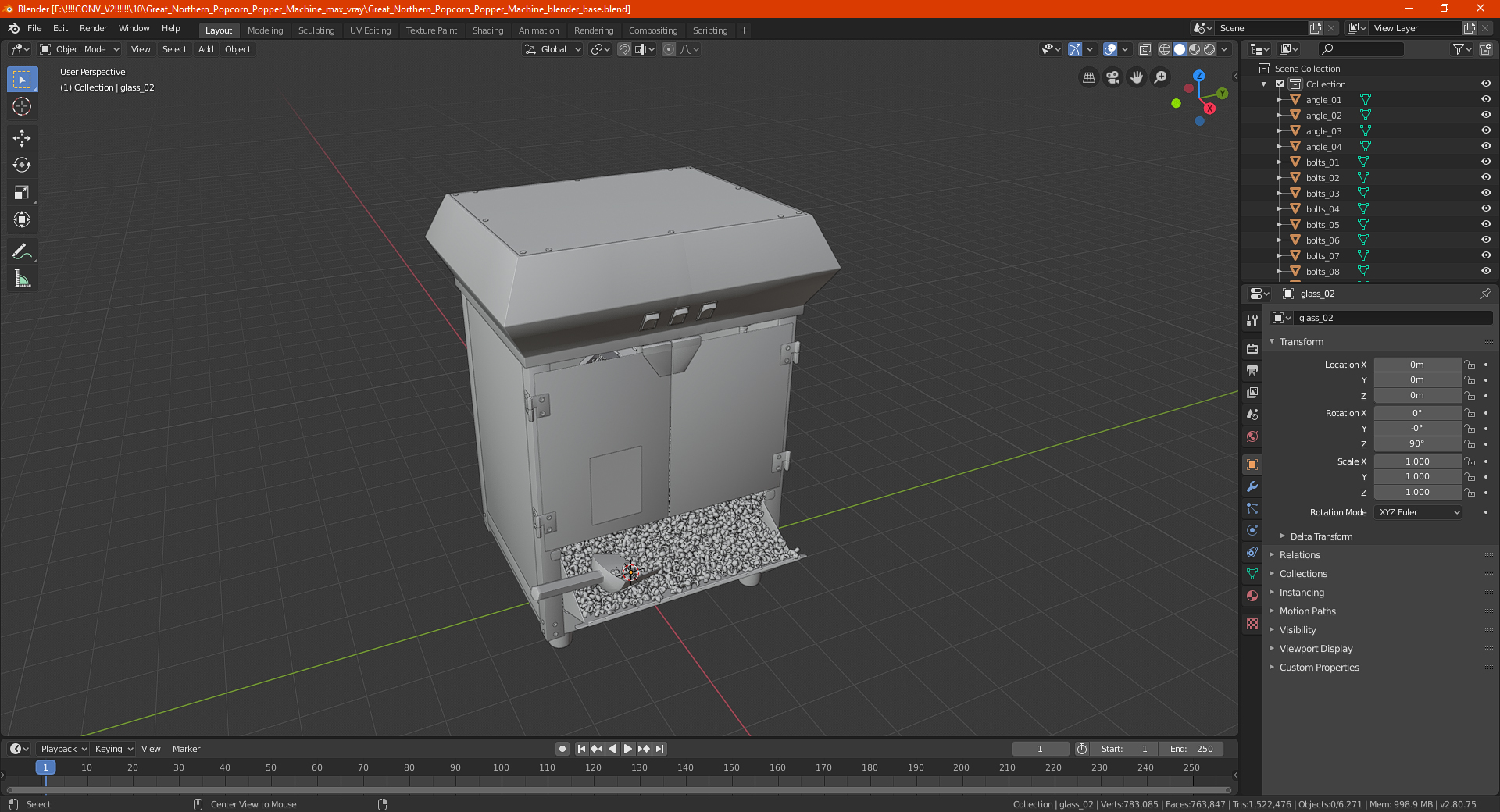Viewport: 1500px width, 812px height.
Task: Open the Keying popover in timeline
Action: tap(113, 749)
